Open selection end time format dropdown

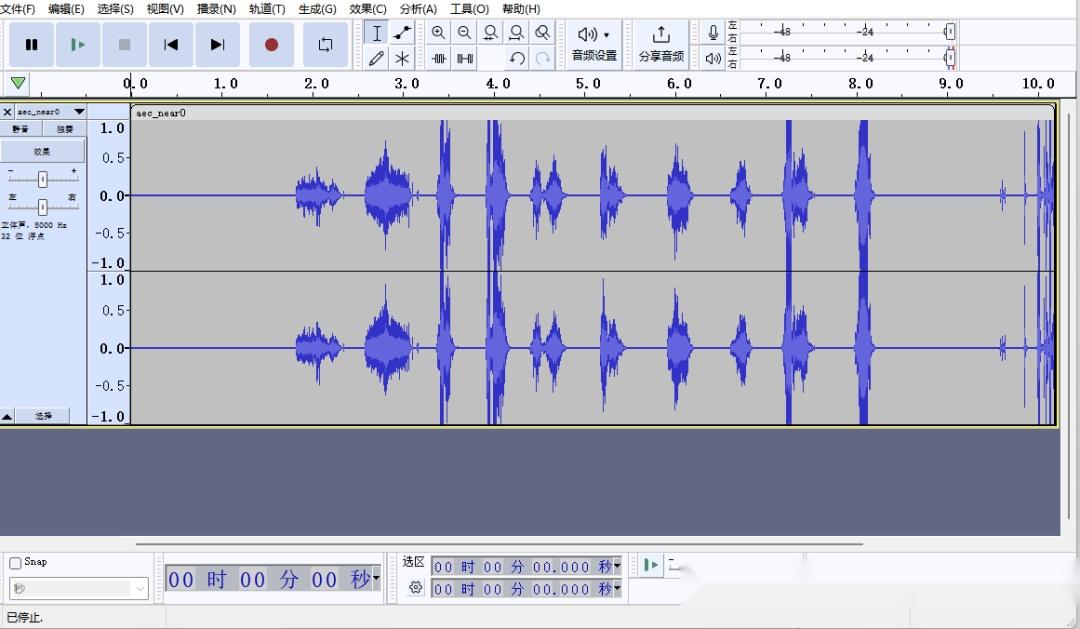point(617,589)
